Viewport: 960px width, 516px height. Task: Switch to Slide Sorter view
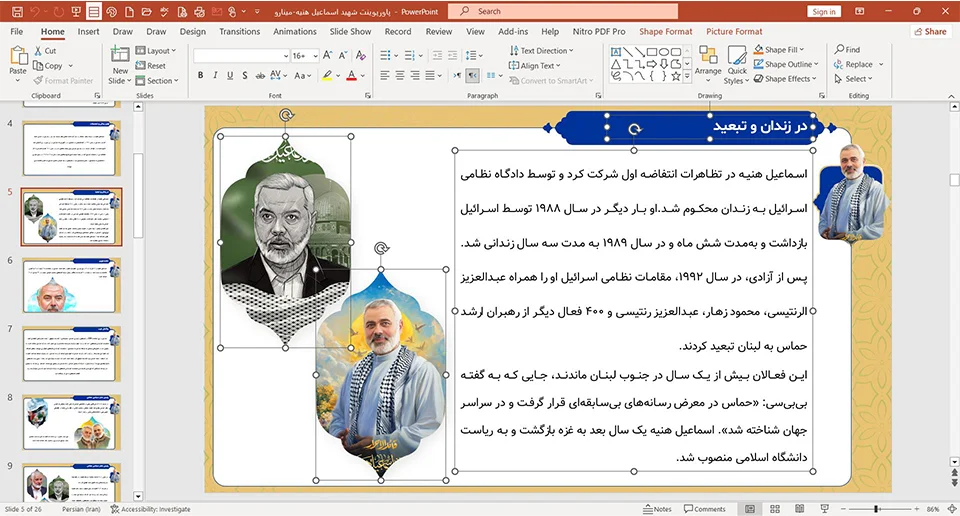click(x=774, y=509)
